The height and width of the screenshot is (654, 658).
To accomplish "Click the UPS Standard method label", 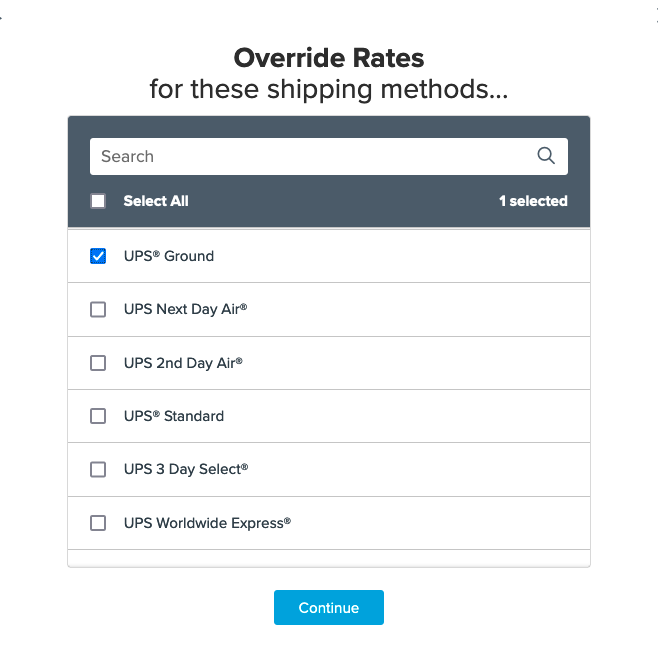I will coord(174,416).
